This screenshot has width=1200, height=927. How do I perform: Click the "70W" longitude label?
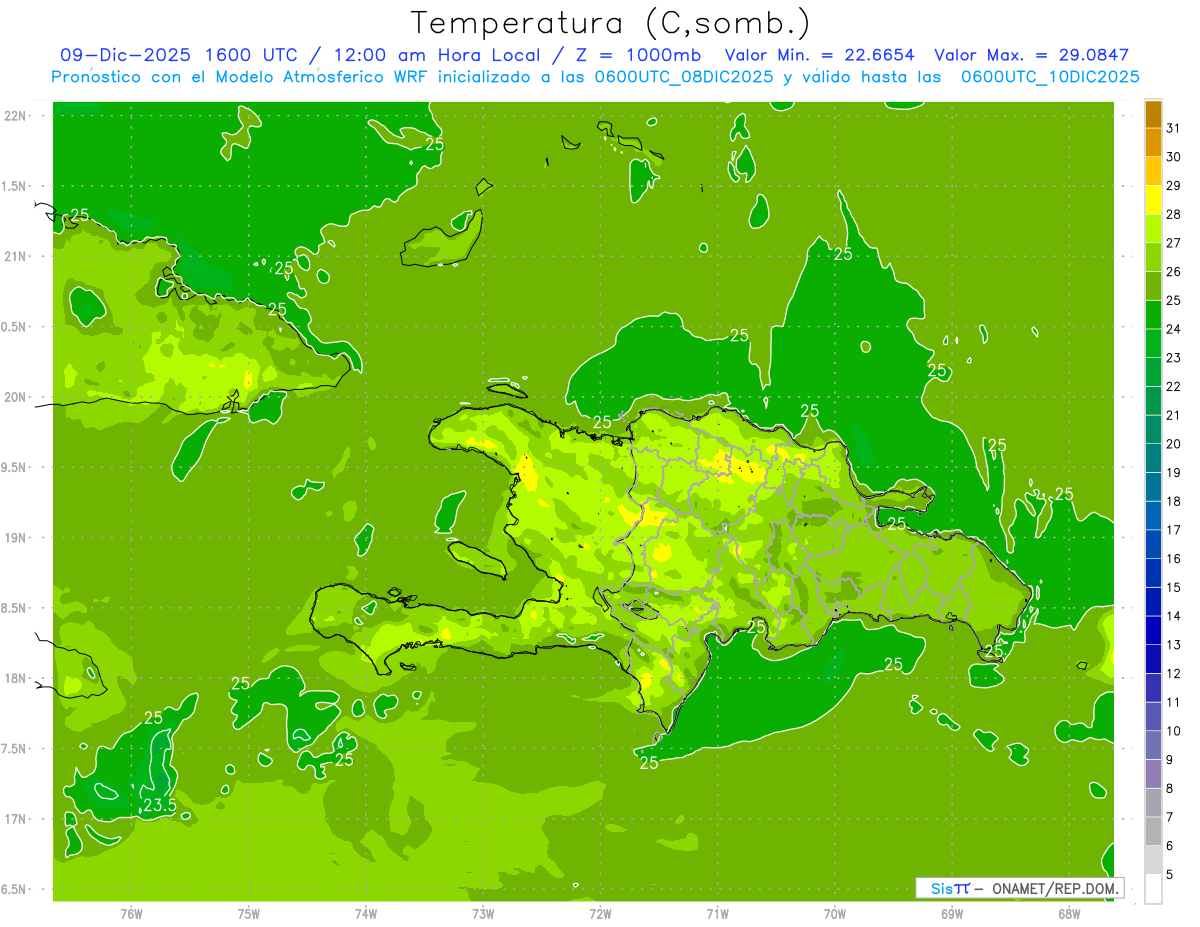point(835,914)
